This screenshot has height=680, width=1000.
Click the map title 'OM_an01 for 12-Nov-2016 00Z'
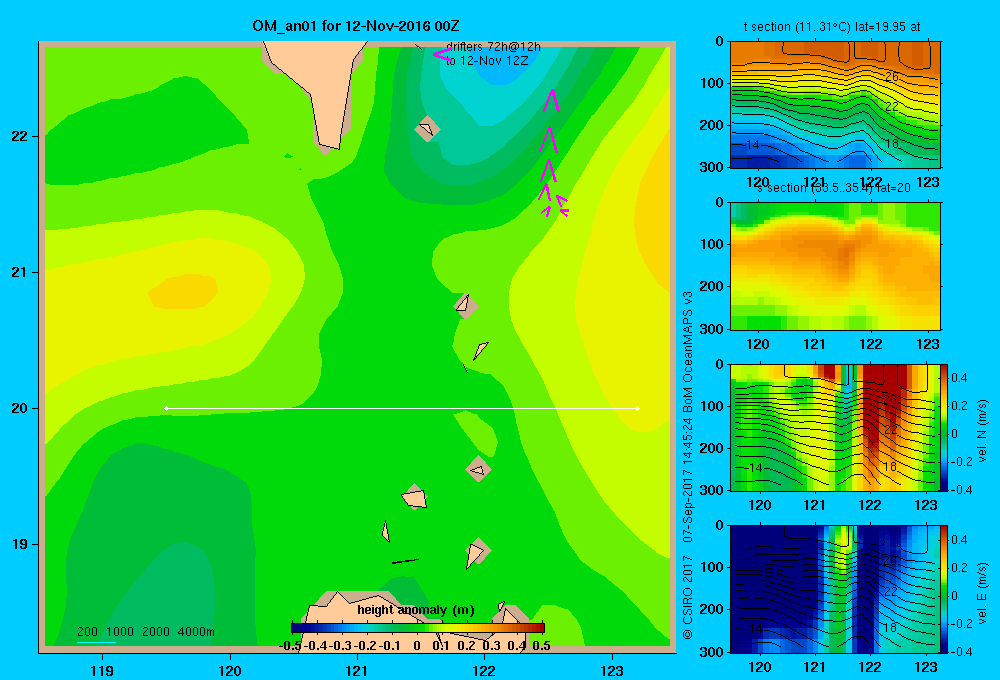(356, 26)
